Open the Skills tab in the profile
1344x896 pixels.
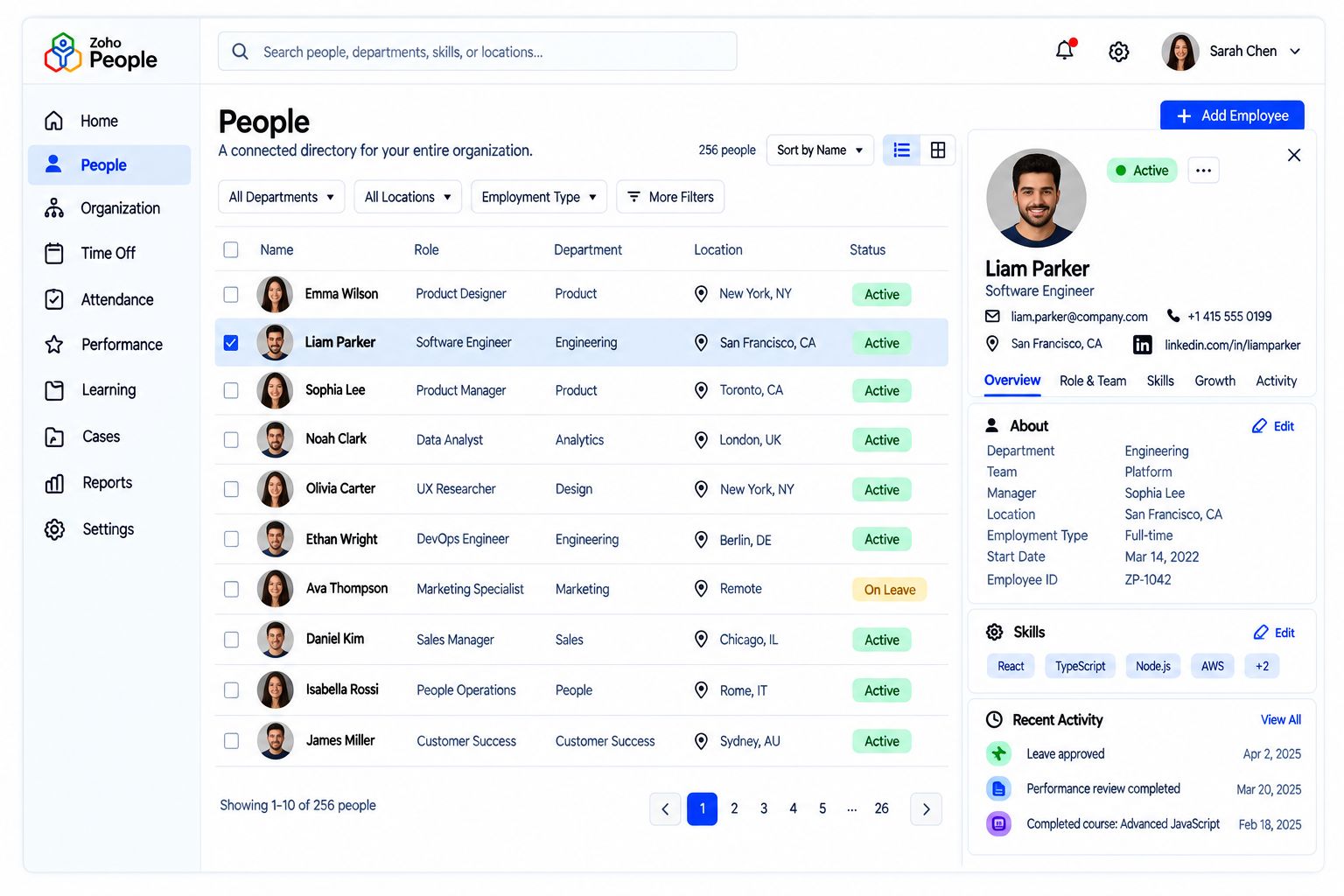point(1160,381)
